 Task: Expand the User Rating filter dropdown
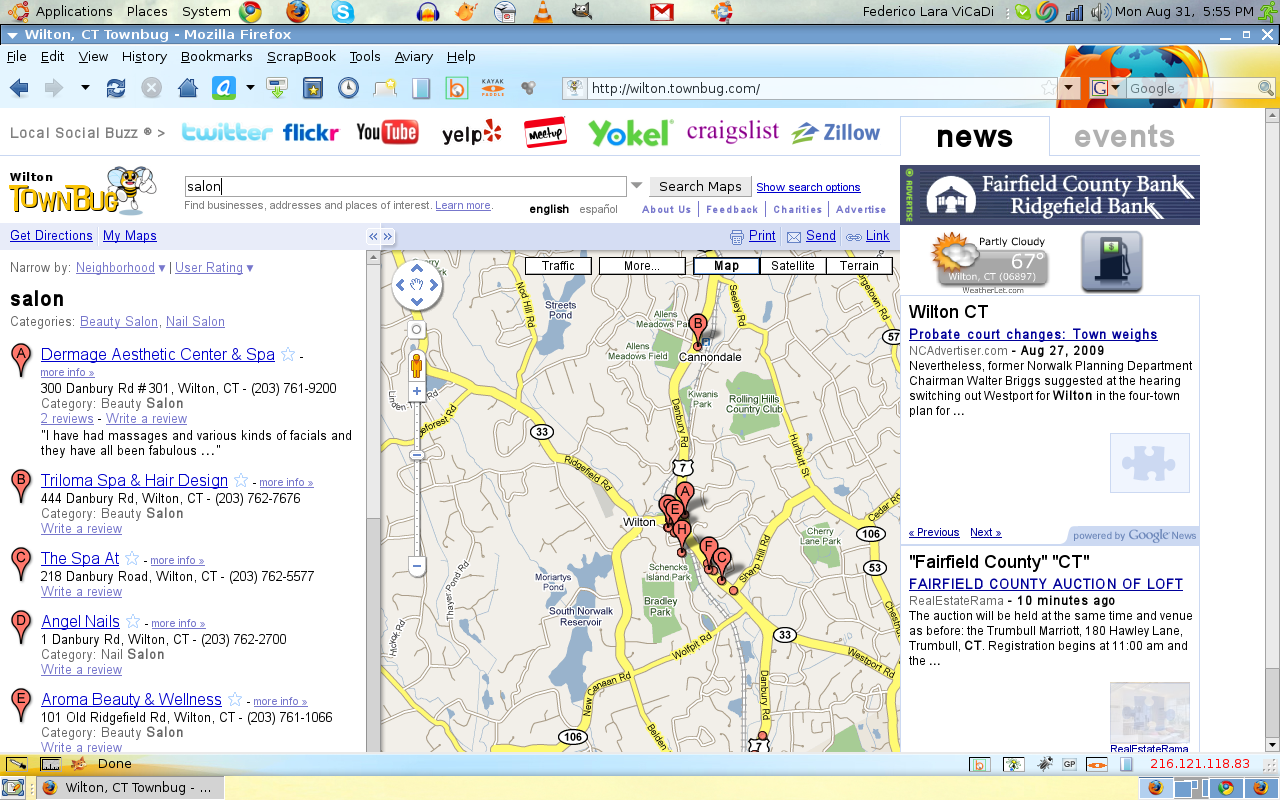(249, 268)
